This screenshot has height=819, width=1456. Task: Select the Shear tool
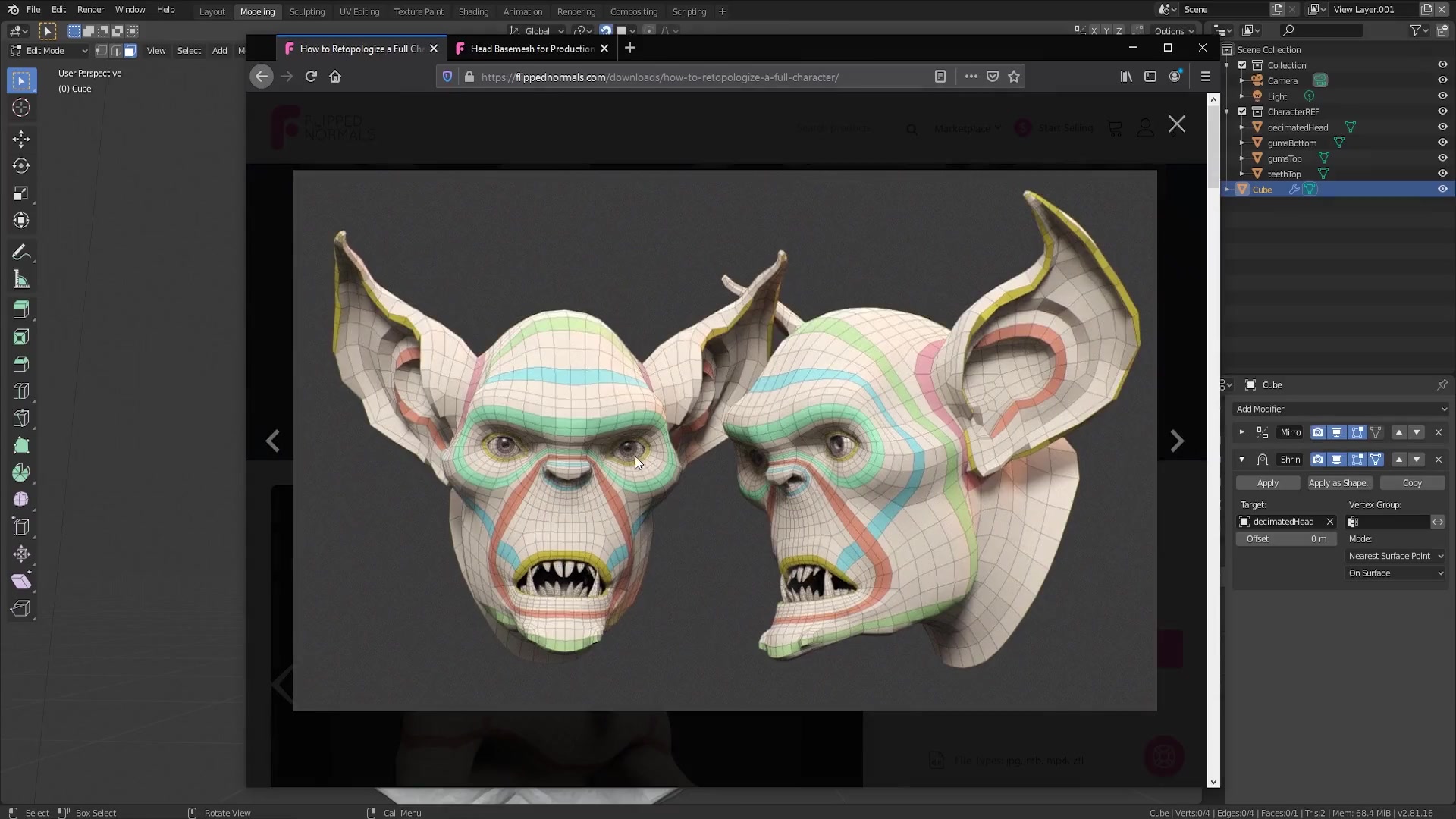pyautogui.click(x=21, y=582)
